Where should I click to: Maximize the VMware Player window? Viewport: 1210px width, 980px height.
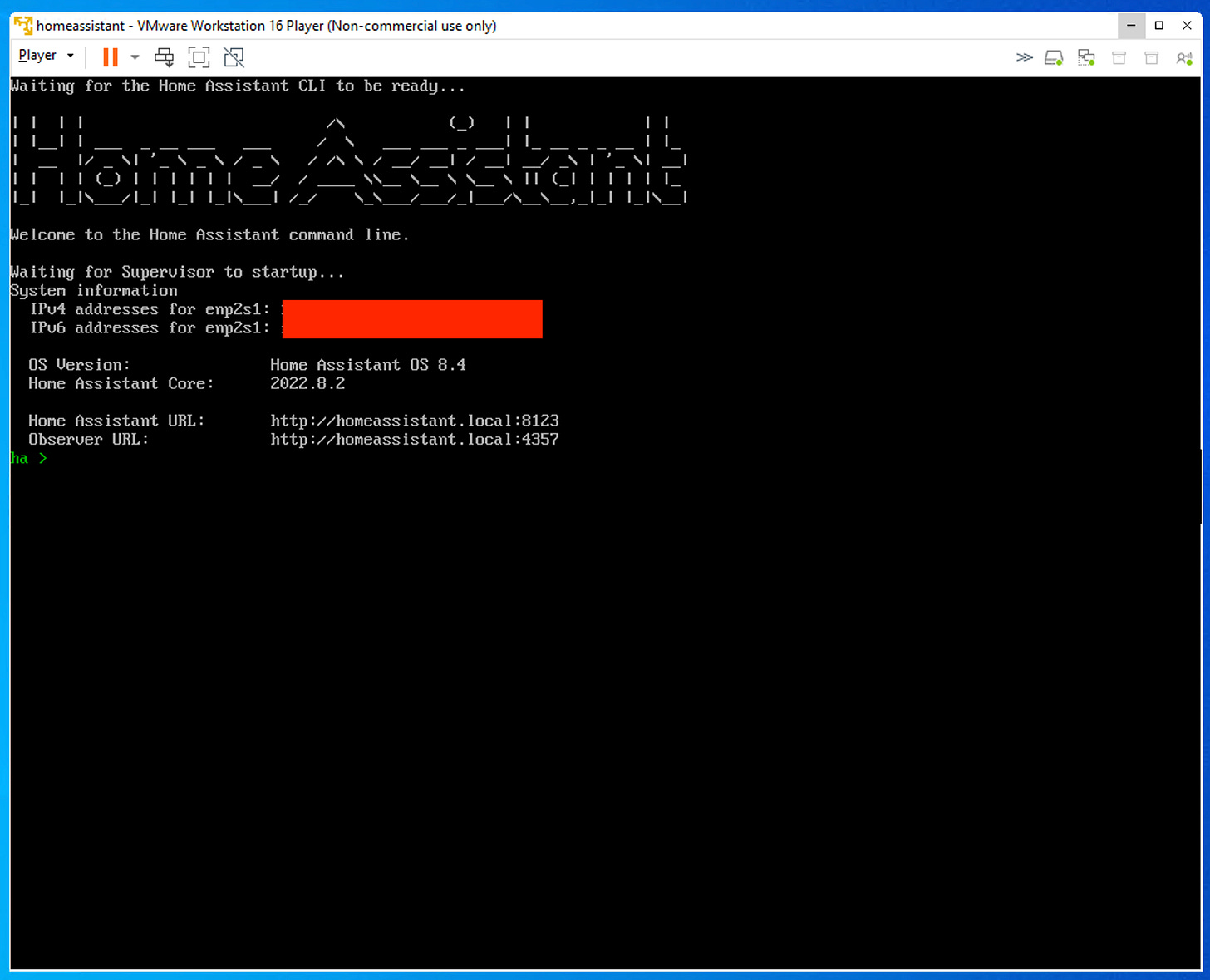(x=1159, y=25)
